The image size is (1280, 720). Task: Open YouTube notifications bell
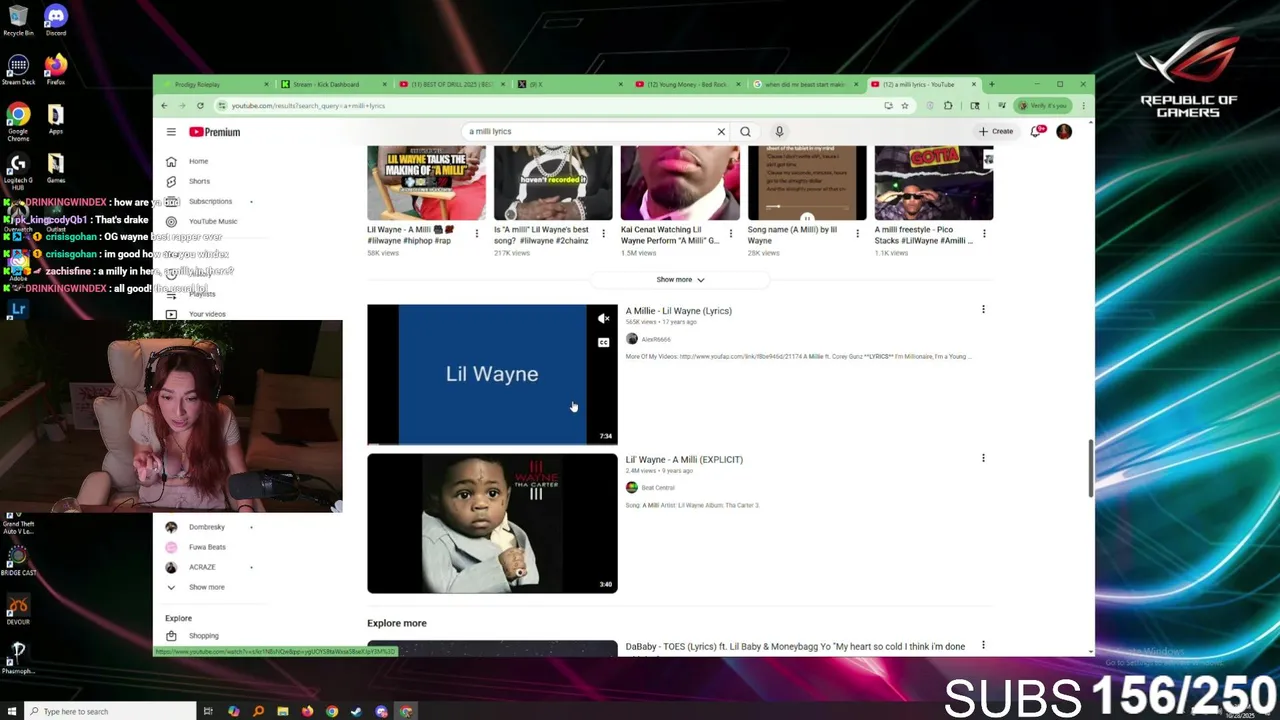pos(1036,131)
